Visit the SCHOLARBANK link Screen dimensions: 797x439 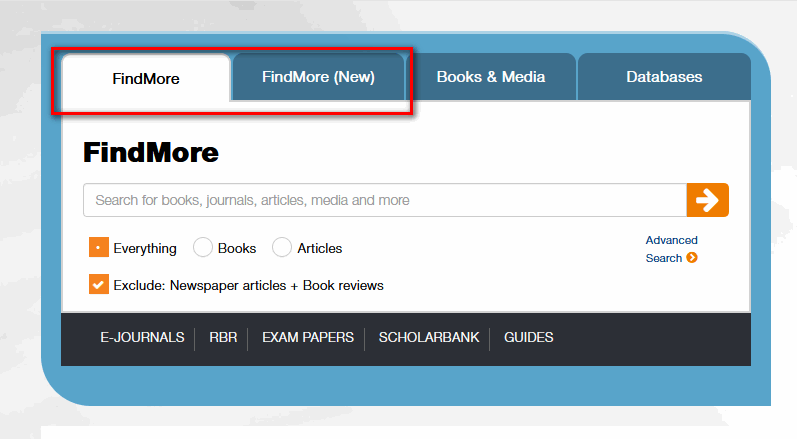click(x=428, y=337)
